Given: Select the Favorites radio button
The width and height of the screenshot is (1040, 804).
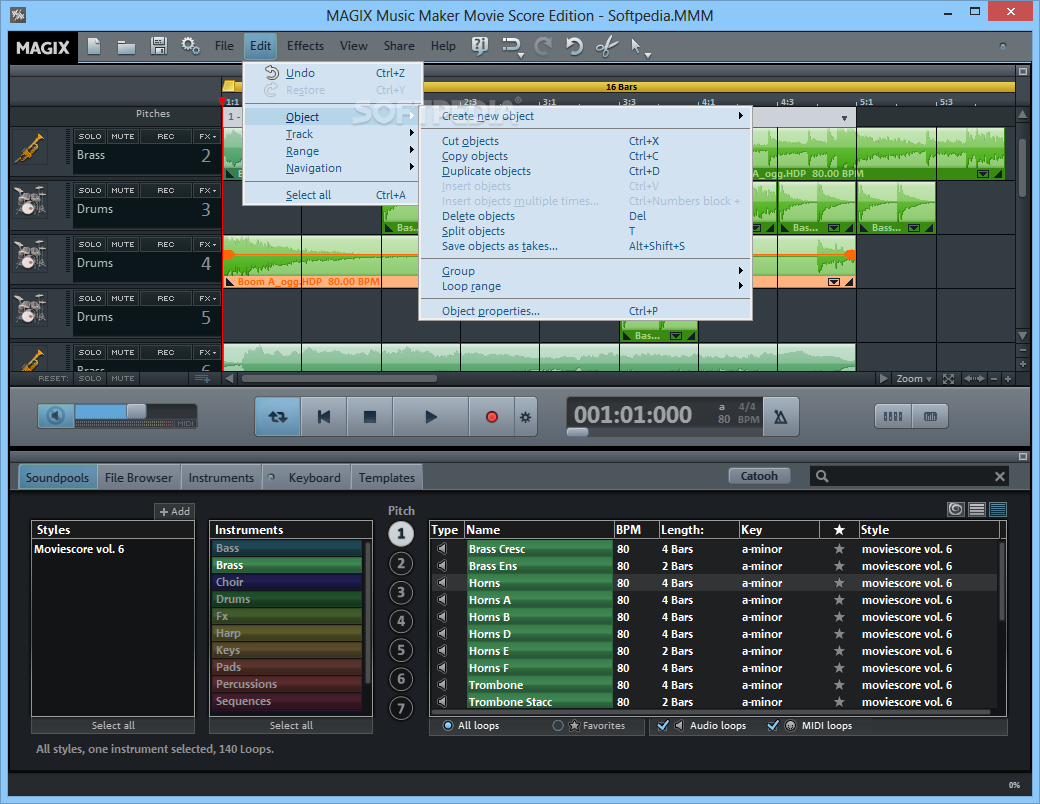Looking at the screenshot, I should pyautogui.click(x=558, y=725).
